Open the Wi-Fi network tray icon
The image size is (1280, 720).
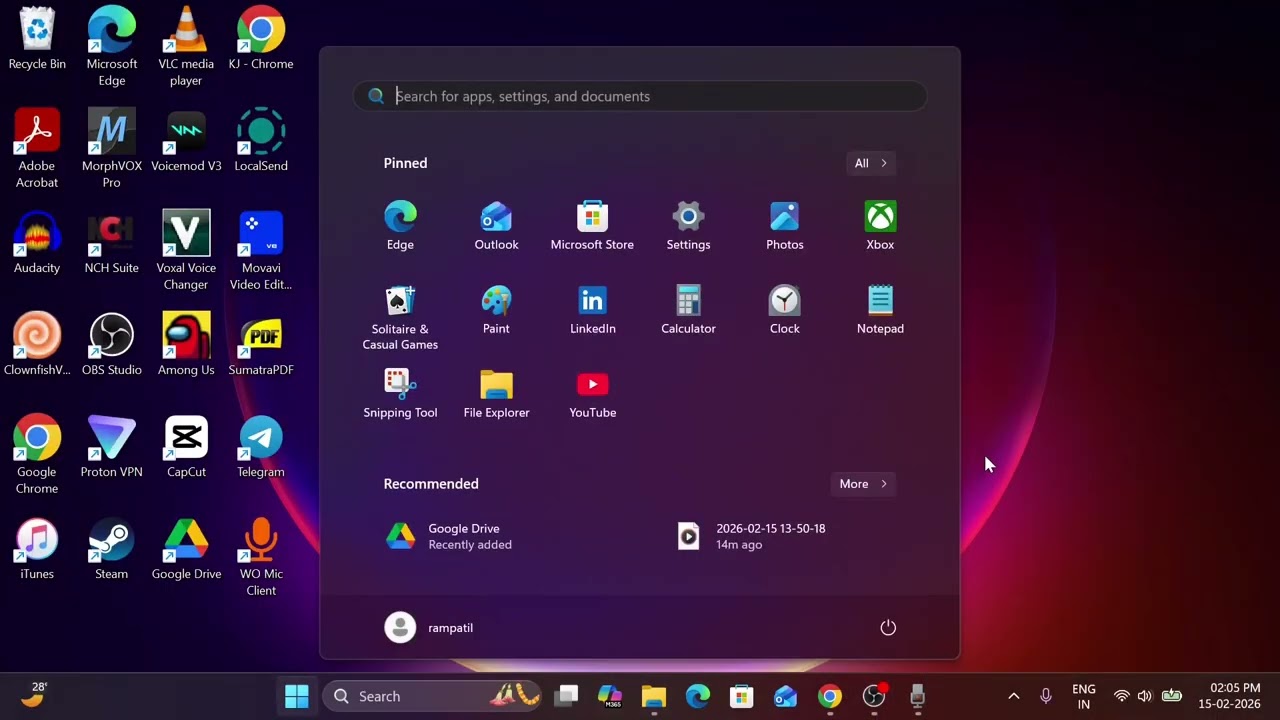[x=1121, y=696]
